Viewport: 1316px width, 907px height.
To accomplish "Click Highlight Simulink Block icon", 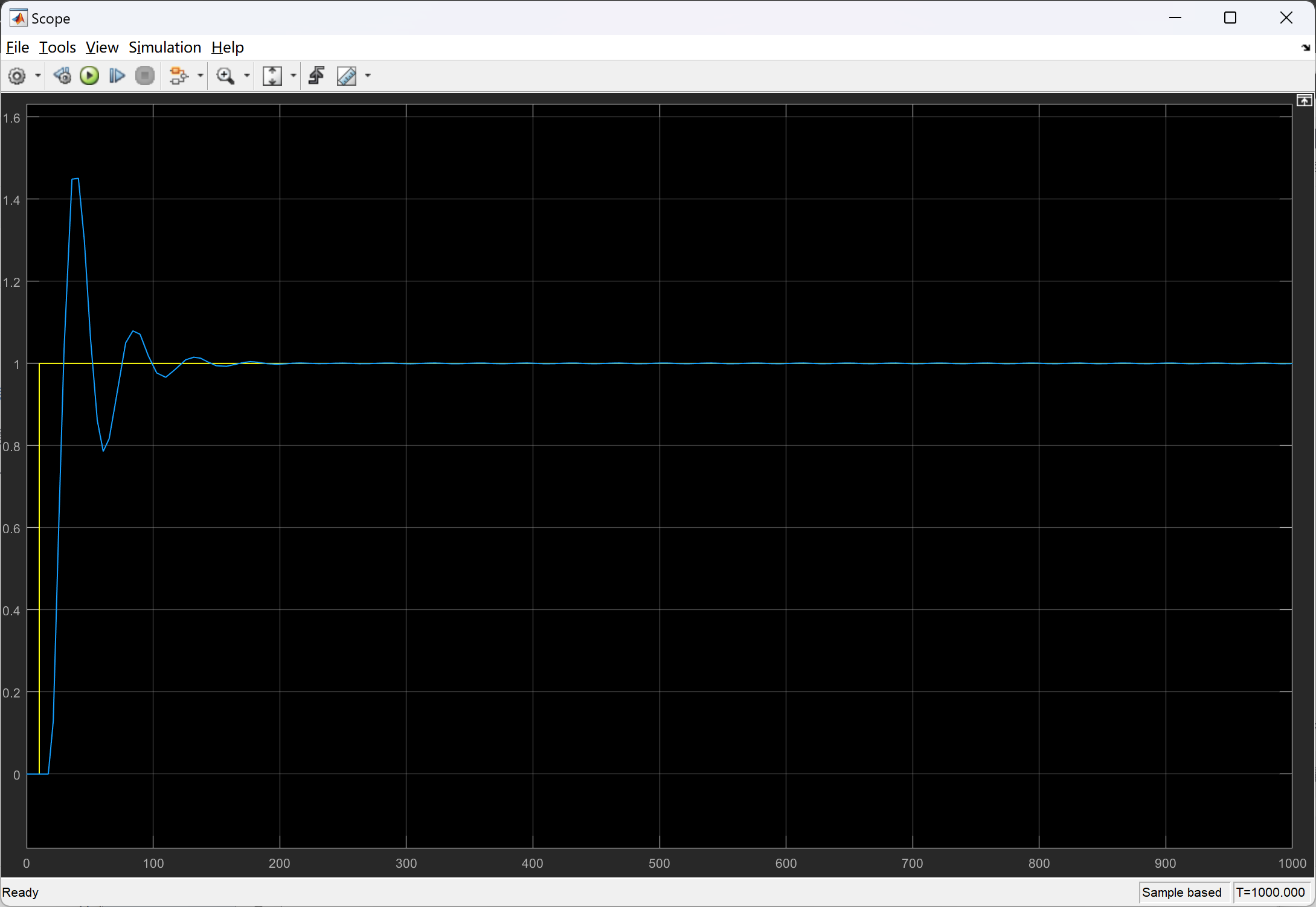I will [178, 76].
